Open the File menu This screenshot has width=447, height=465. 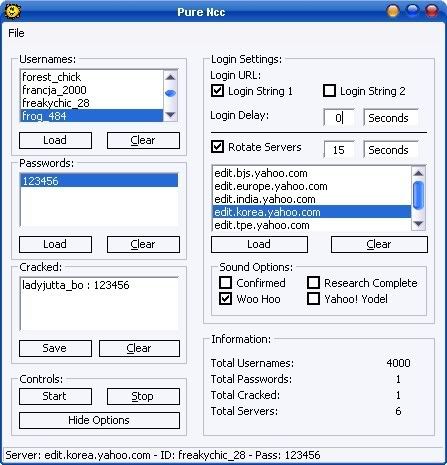(16, 33)
